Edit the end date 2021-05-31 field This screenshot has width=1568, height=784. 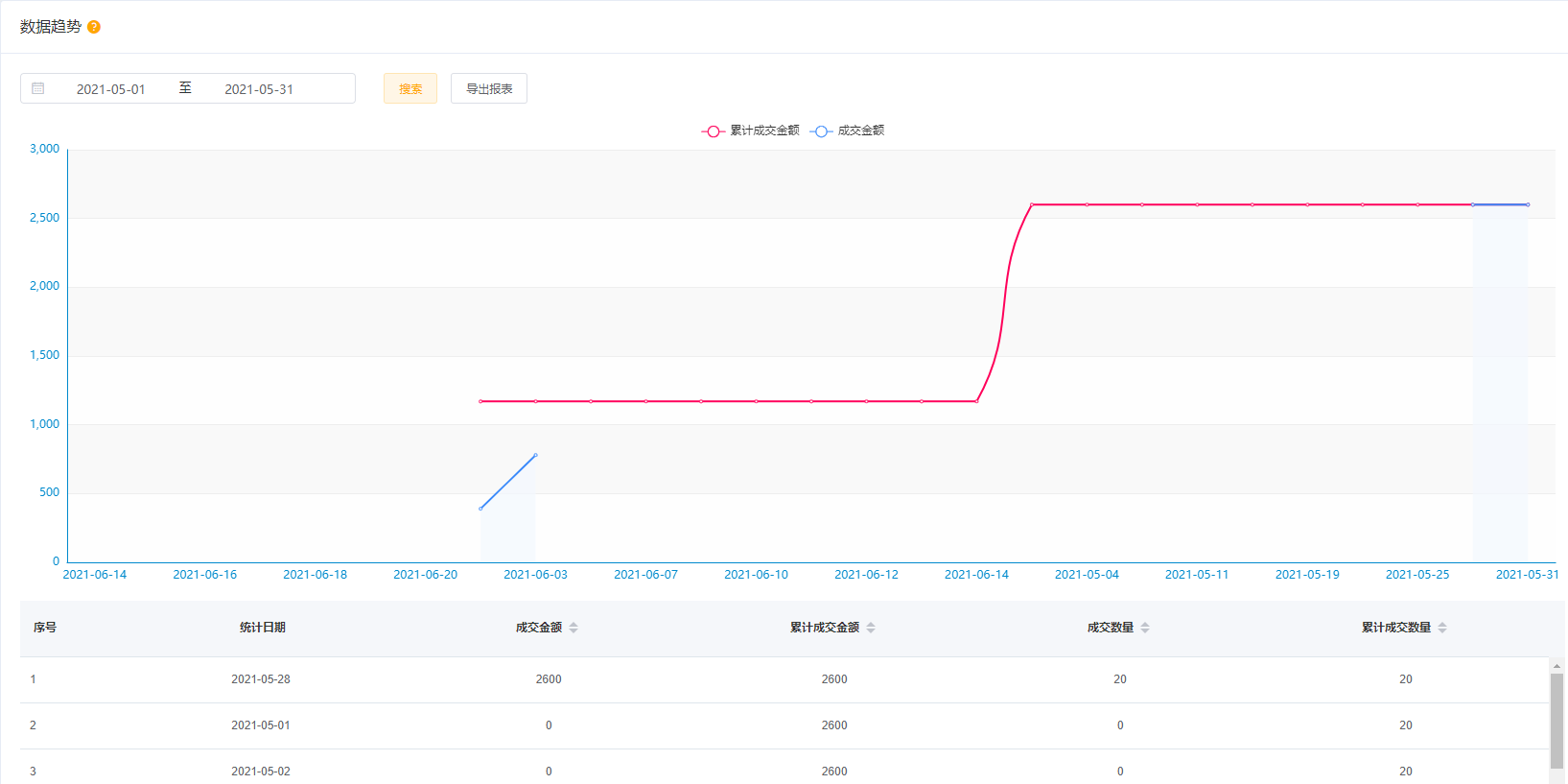coord(259,89)
